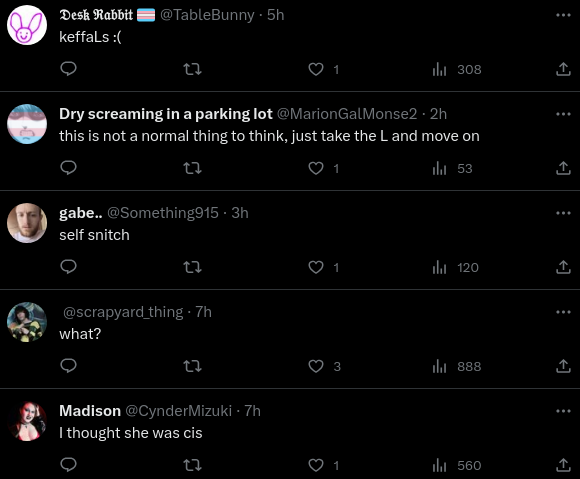The width and height of the screenshot is (580, 479).
Task: Share gabe..'s "self snitch" tweet
Action: tap(563, 267)
